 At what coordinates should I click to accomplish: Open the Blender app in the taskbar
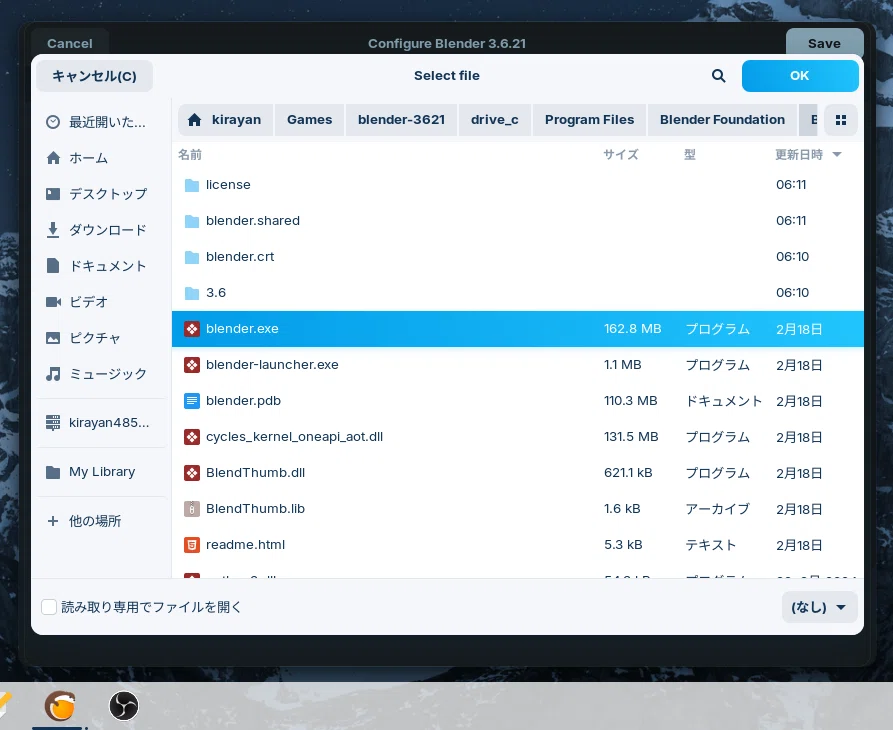pyautogui.click(x=60, y=706)
